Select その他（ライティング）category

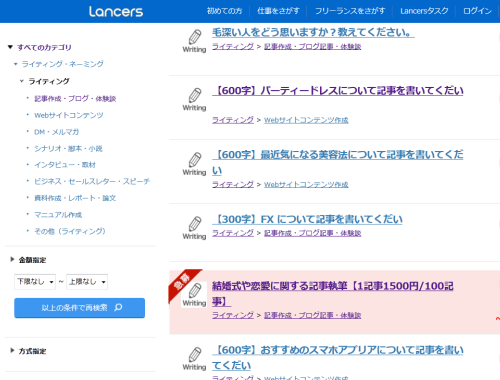tap(70, 231)
